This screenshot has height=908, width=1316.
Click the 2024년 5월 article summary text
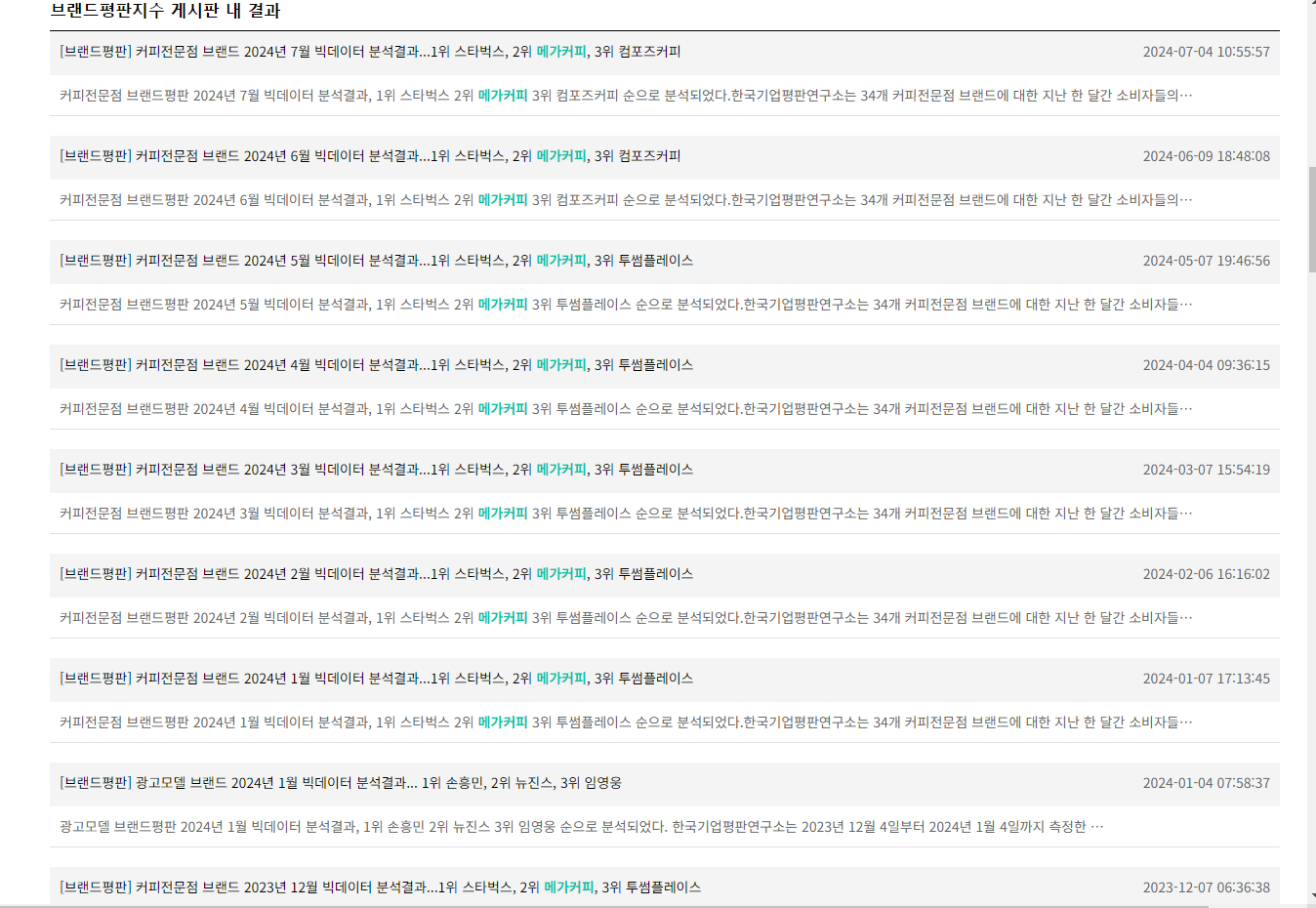click(x=626, y=305)
